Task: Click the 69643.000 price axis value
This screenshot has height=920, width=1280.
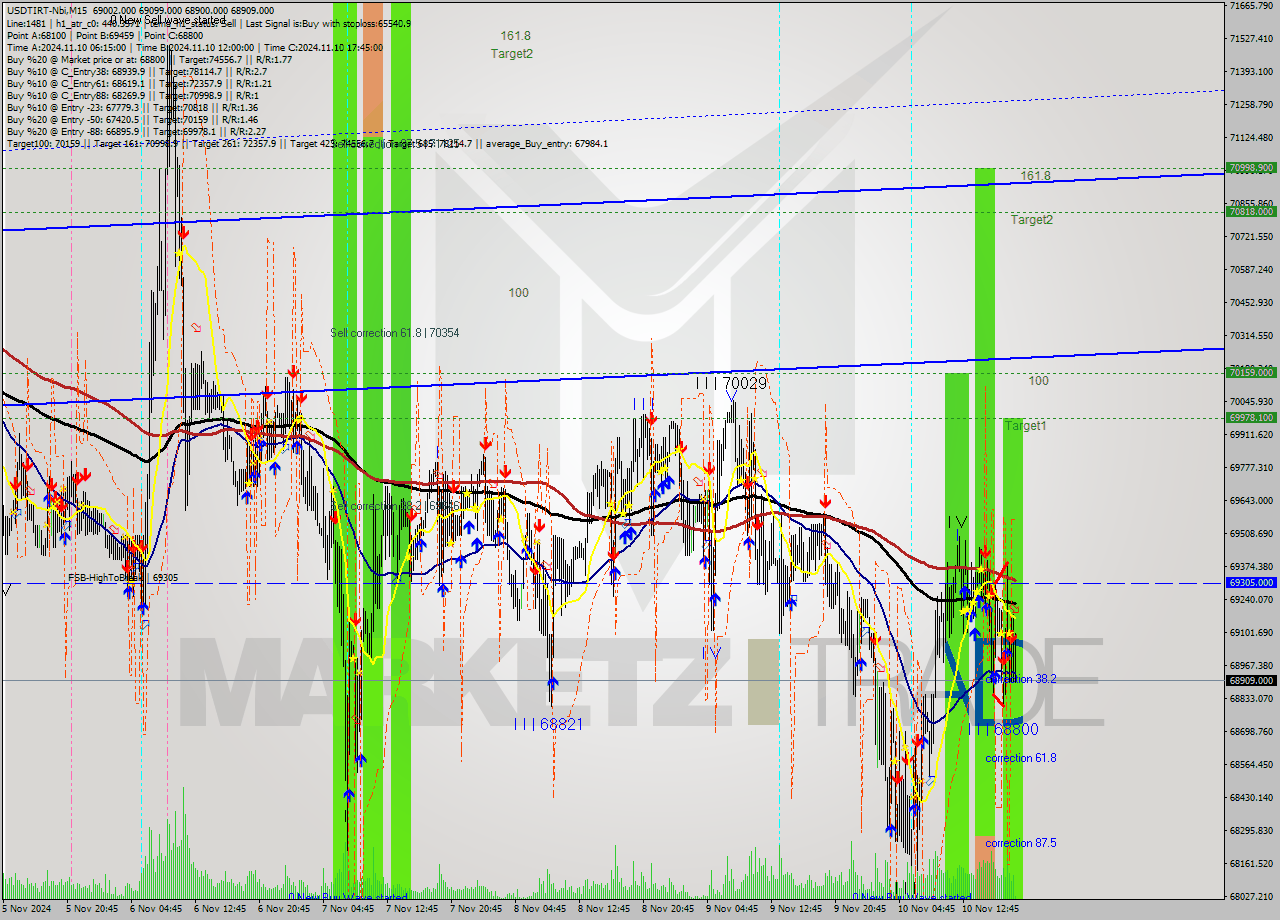Action: tap(1251, 500)
